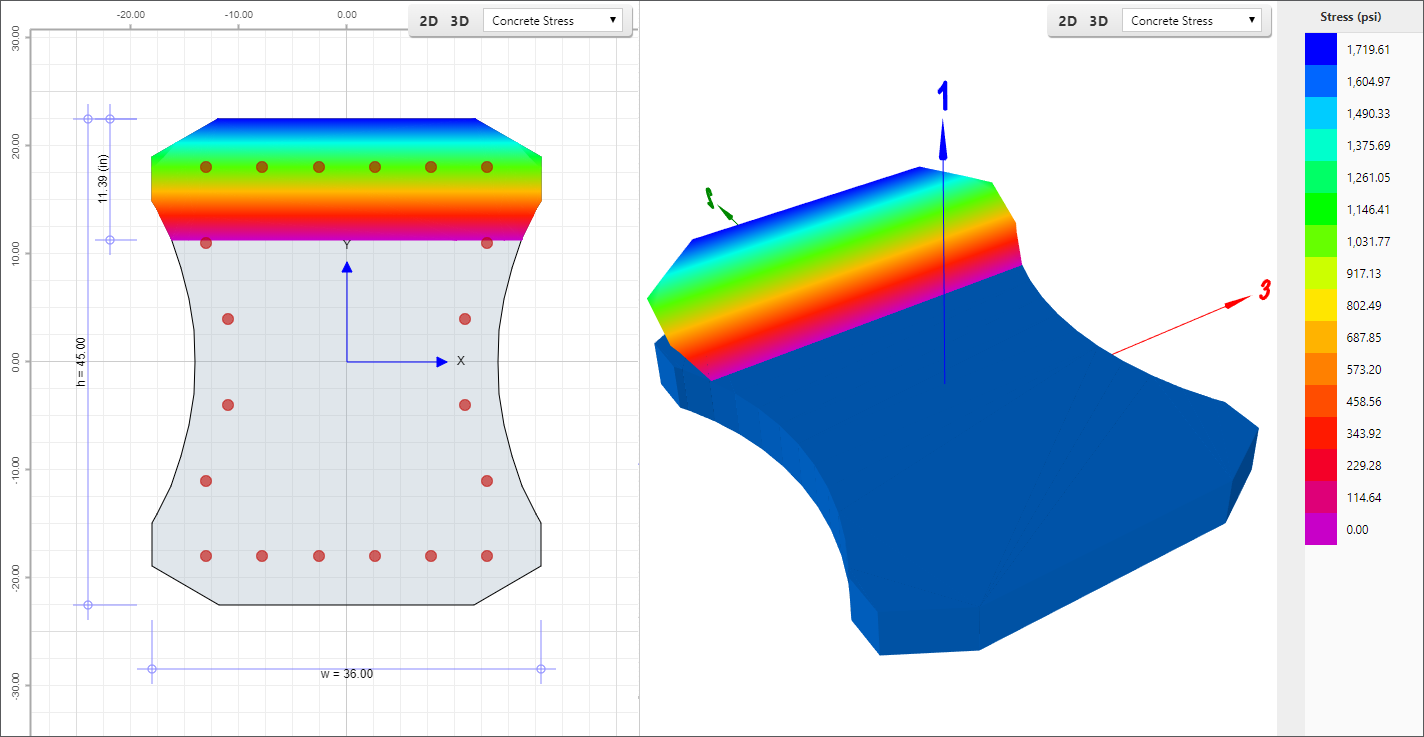Click the 687.85 legend value
Screen dimensions: 1424x737
click(x=1363, y=337)
